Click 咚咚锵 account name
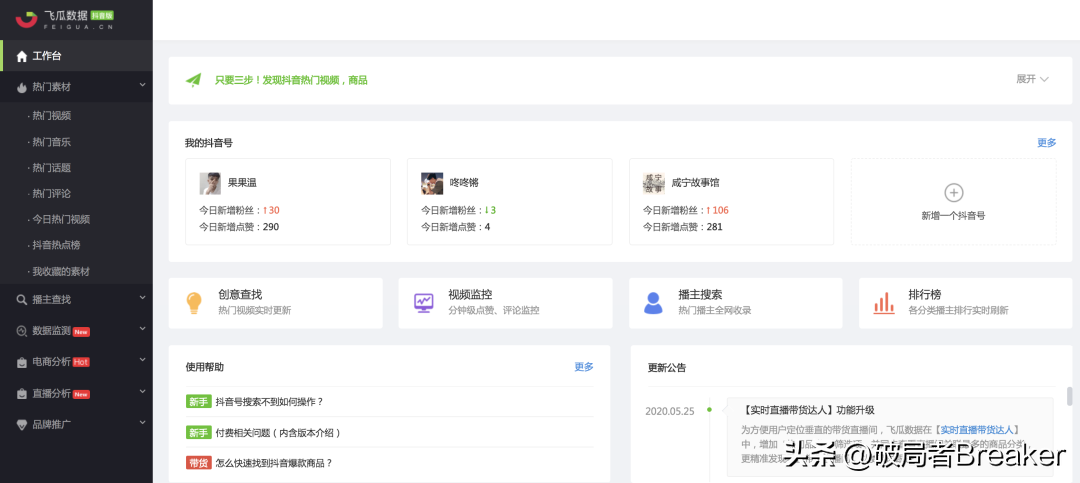Viewport: 1080px width, 483px height. (464, 183)
